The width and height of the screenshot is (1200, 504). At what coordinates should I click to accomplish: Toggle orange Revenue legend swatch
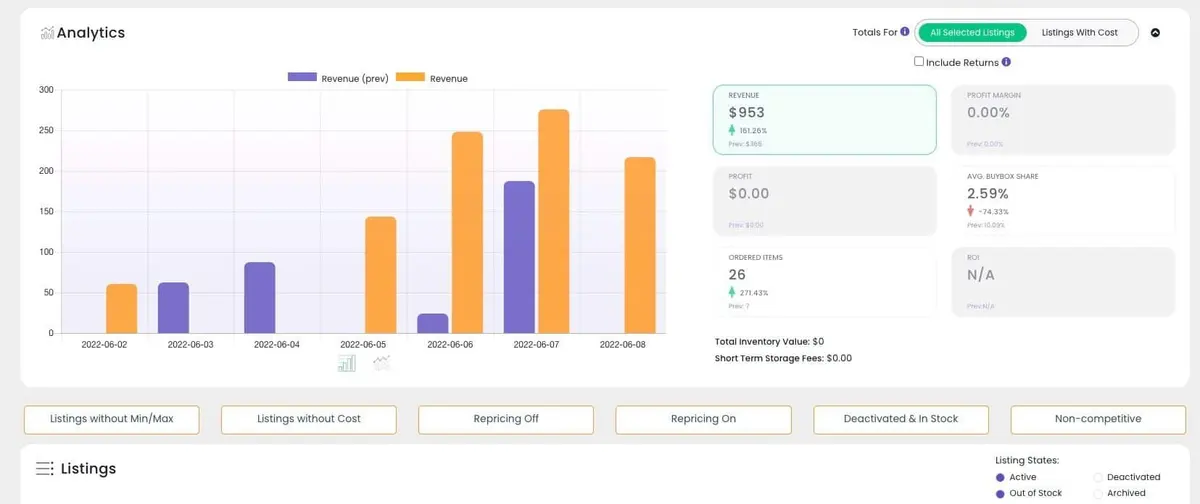pyautogui.click(x=410, y=78)
